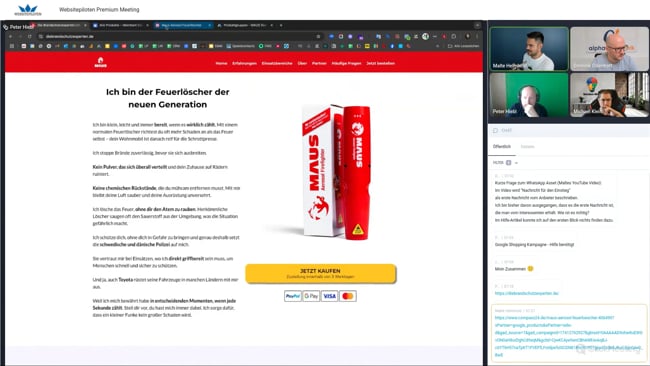Viewport: 650px width, 366px height.
Task: Select the chat tab next to Öffentlich
Action: (527, 147)
